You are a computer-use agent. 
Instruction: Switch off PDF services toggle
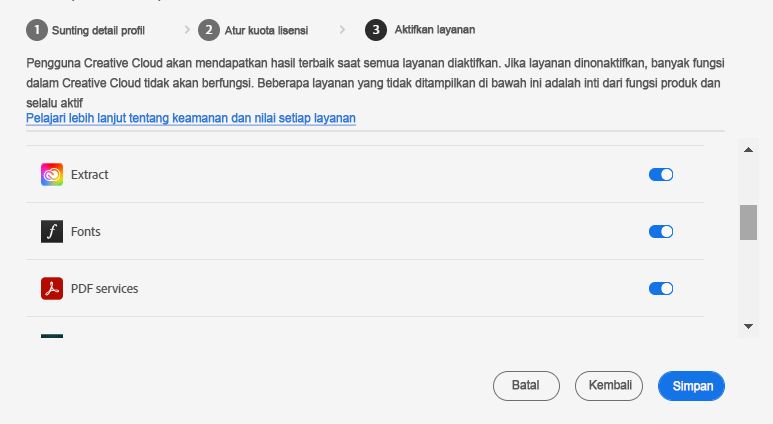point(661,288)
